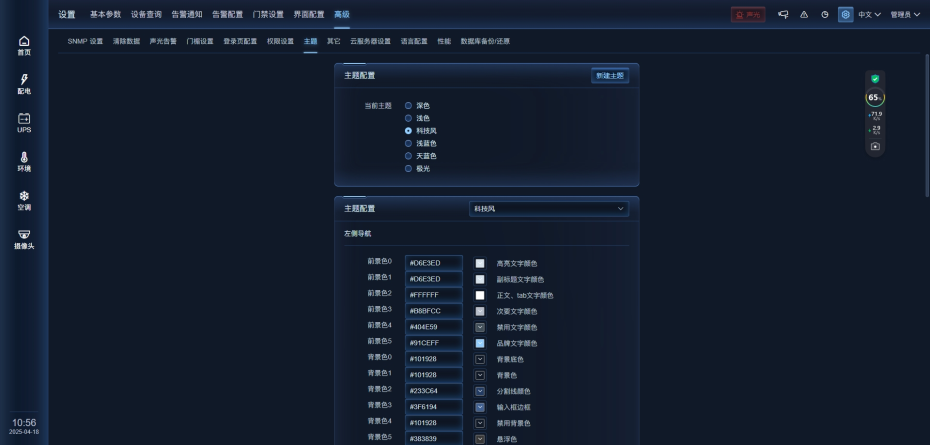The width and height of the screenshot is (930, 445).
Task: Click the red 声光 alarm button
Action: [748, 14]
